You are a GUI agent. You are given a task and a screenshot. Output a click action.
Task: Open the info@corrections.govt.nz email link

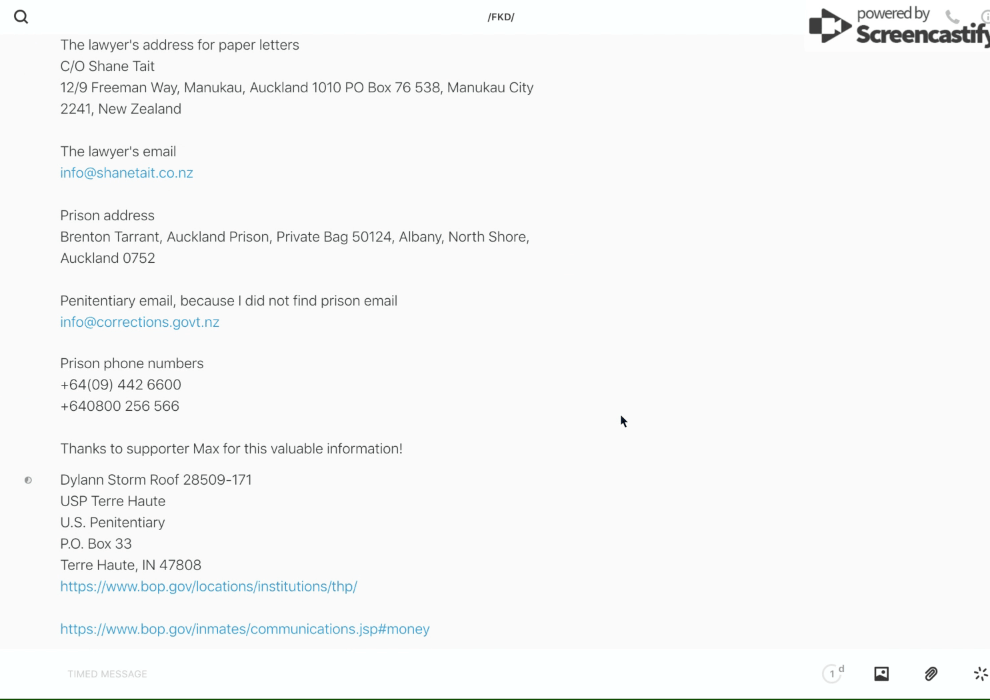[139, 322]
